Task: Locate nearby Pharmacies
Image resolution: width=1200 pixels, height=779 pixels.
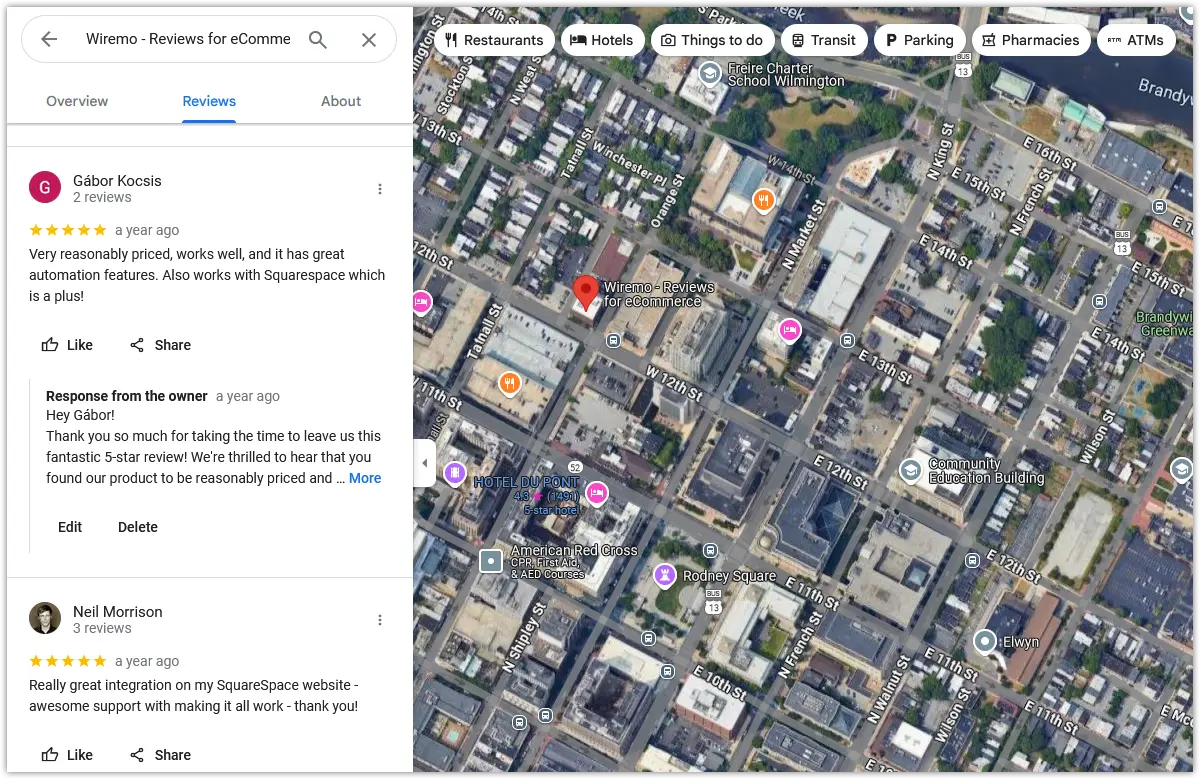Action: pos(1032,40)
